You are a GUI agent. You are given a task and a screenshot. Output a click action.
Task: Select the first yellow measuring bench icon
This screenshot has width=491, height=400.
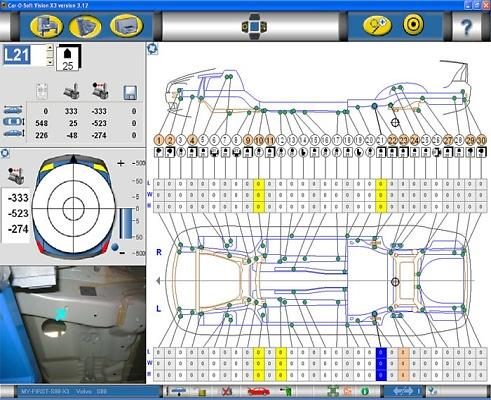click(46, 26)
